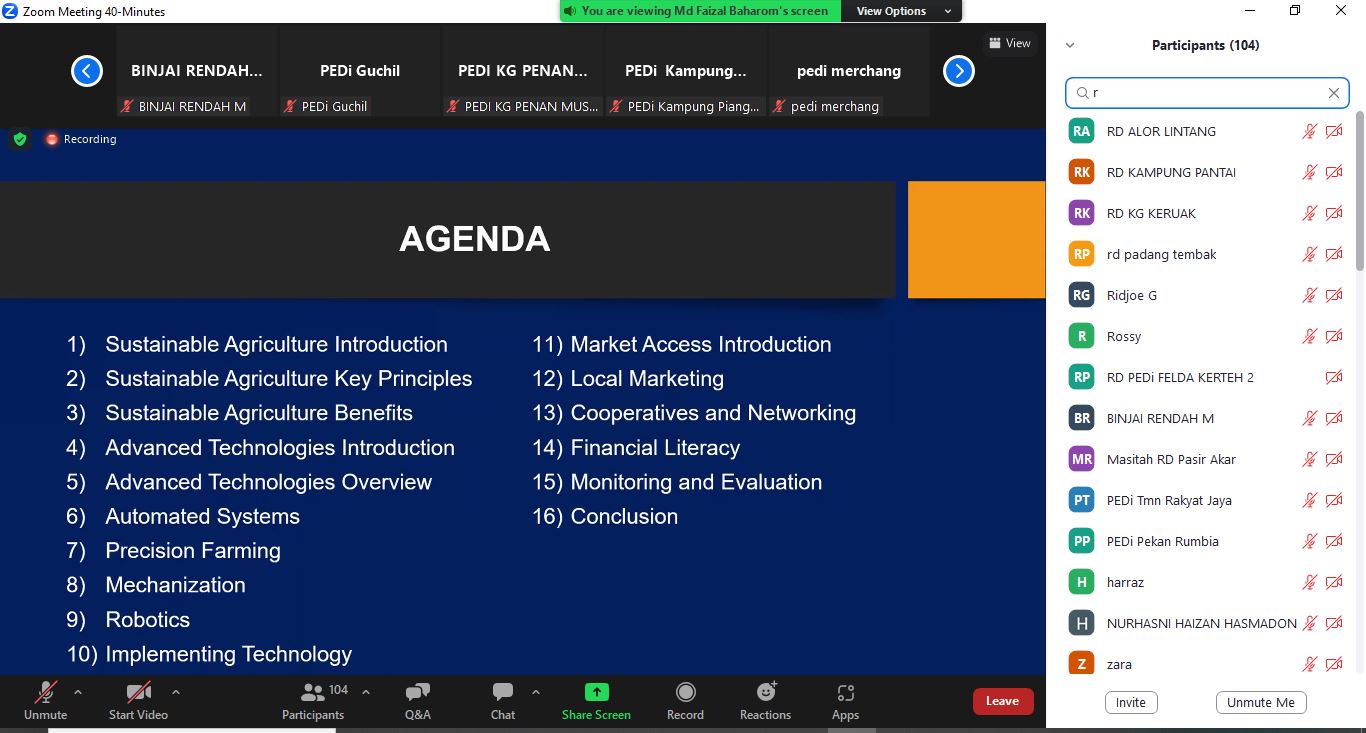Click the Zoom app icon in title bar
The width and height of the screenshot is (1366, 733).
click(11, 11)
